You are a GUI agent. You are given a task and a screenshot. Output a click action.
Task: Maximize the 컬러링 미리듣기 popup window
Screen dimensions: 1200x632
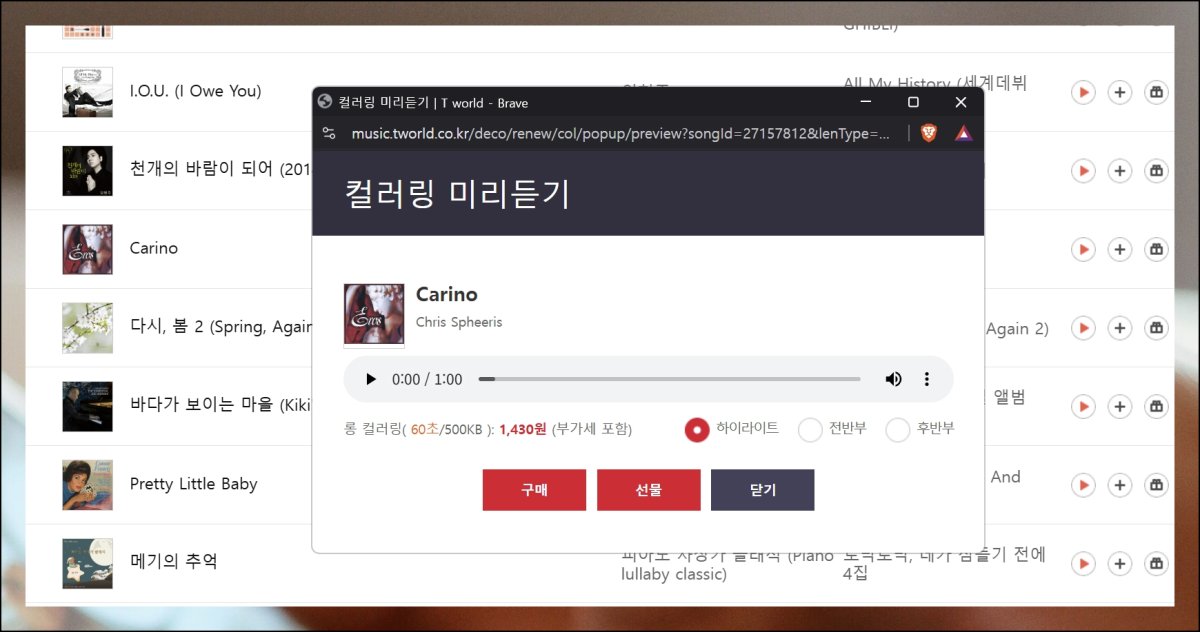(x=913, y=102)
